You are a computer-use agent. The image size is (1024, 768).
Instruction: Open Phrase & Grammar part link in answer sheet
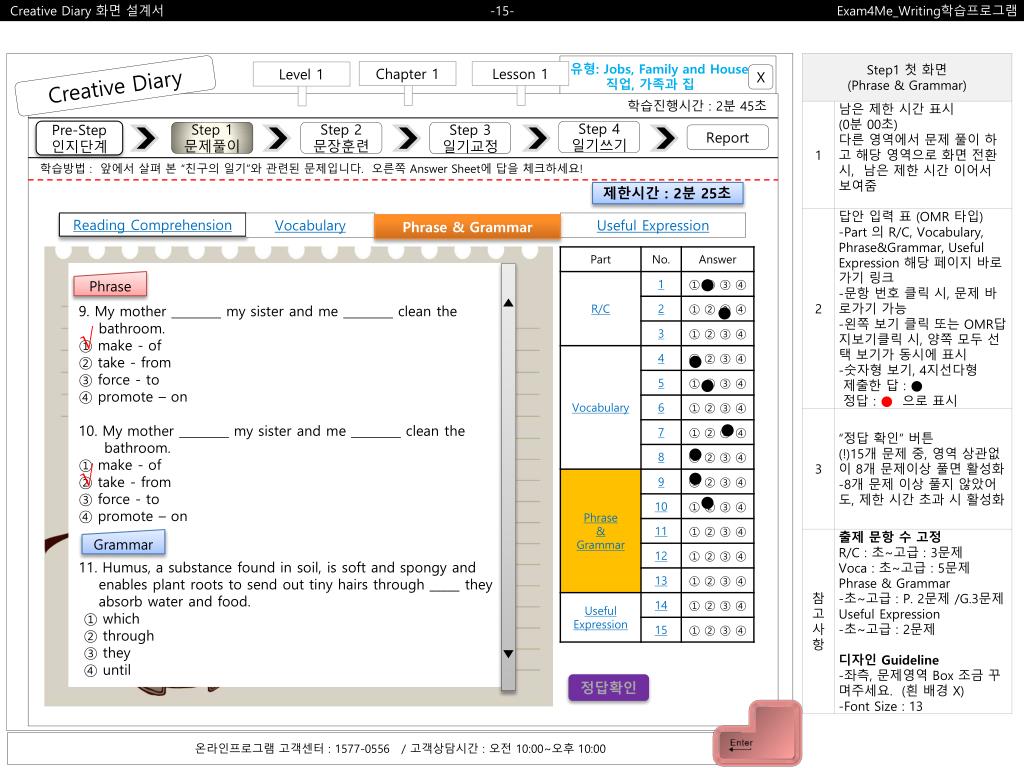(x=600, y=531)
